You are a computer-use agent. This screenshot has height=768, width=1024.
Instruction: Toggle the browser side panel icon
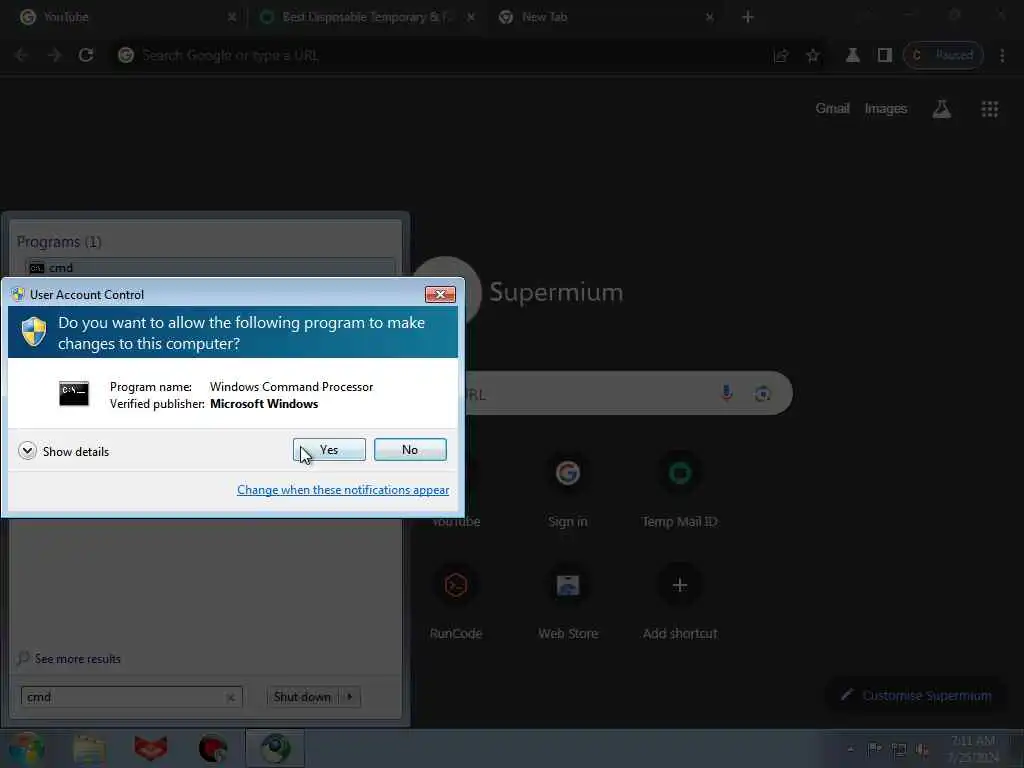click(x=884, y=56)
